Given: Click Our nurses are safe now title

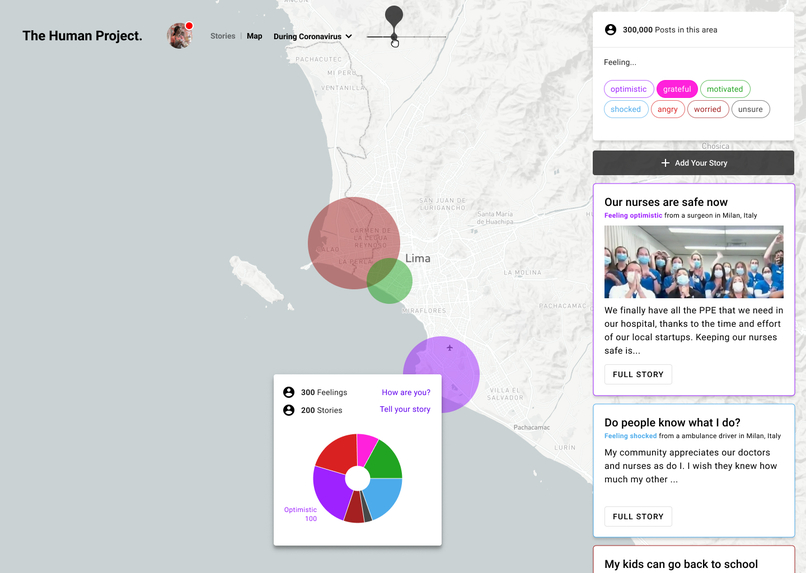Looking at the screenshot, I should coord(666,202).
